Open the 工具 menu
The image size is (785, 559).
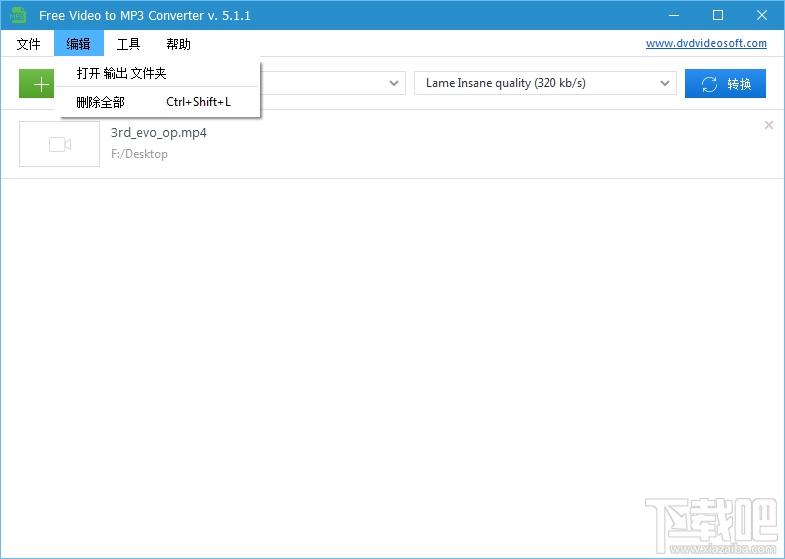pos(128,44)
